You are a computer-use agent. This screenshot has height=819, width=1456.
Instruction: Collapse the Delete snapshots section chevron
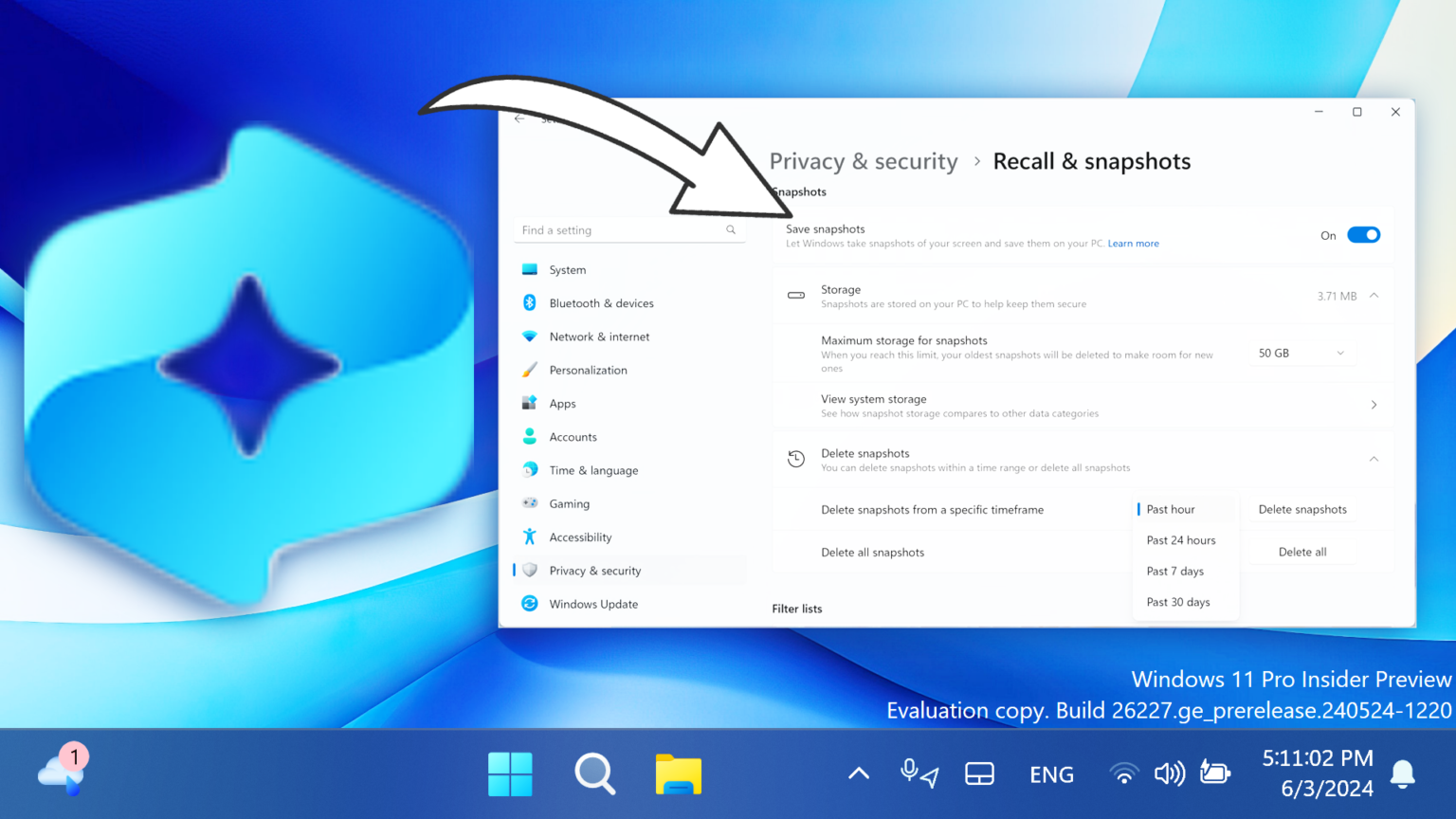(x=1374, y=459)
